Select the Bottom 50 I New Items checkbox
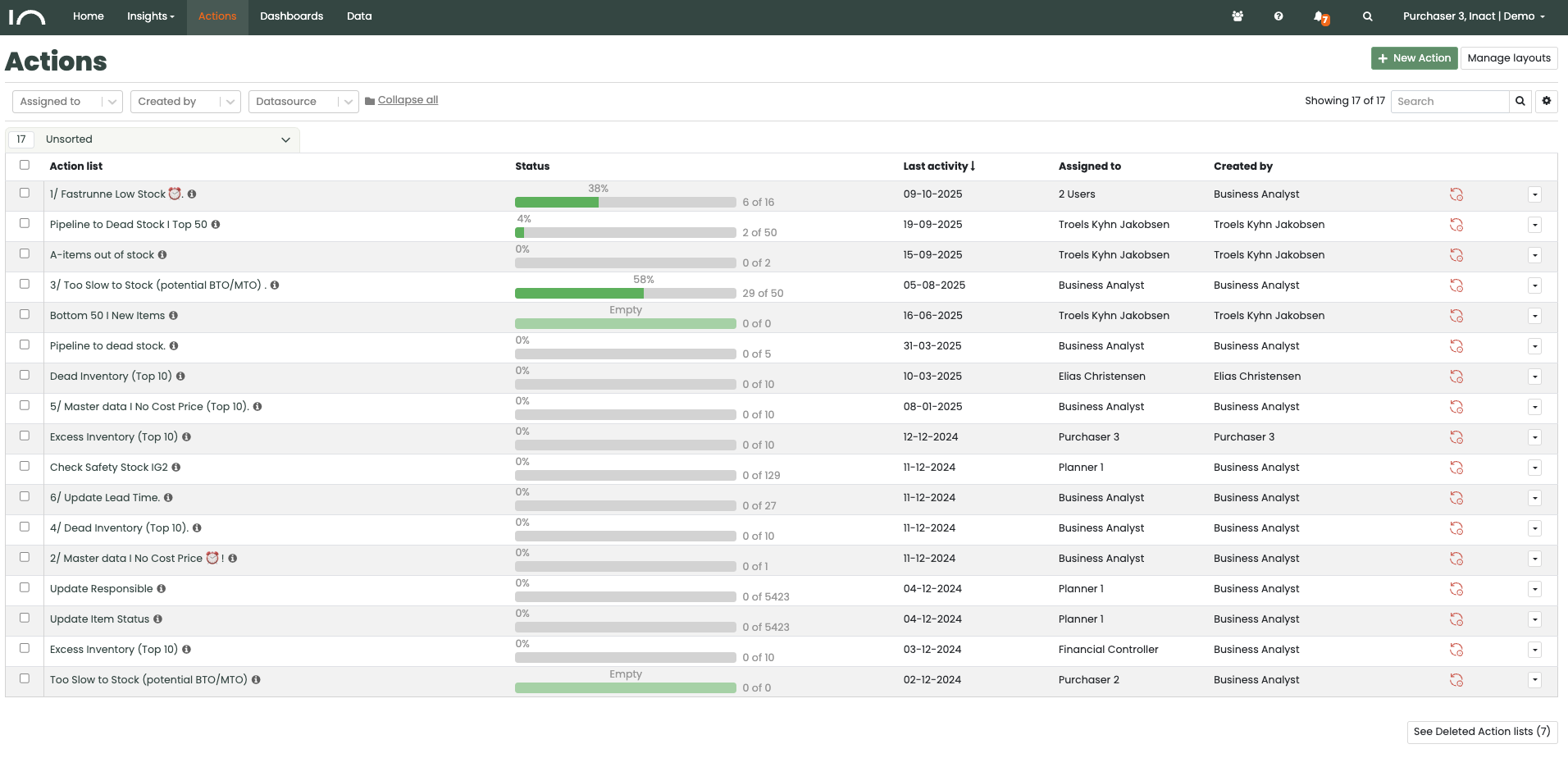This screenshot has height=758, width=1568. click(25, 314)
